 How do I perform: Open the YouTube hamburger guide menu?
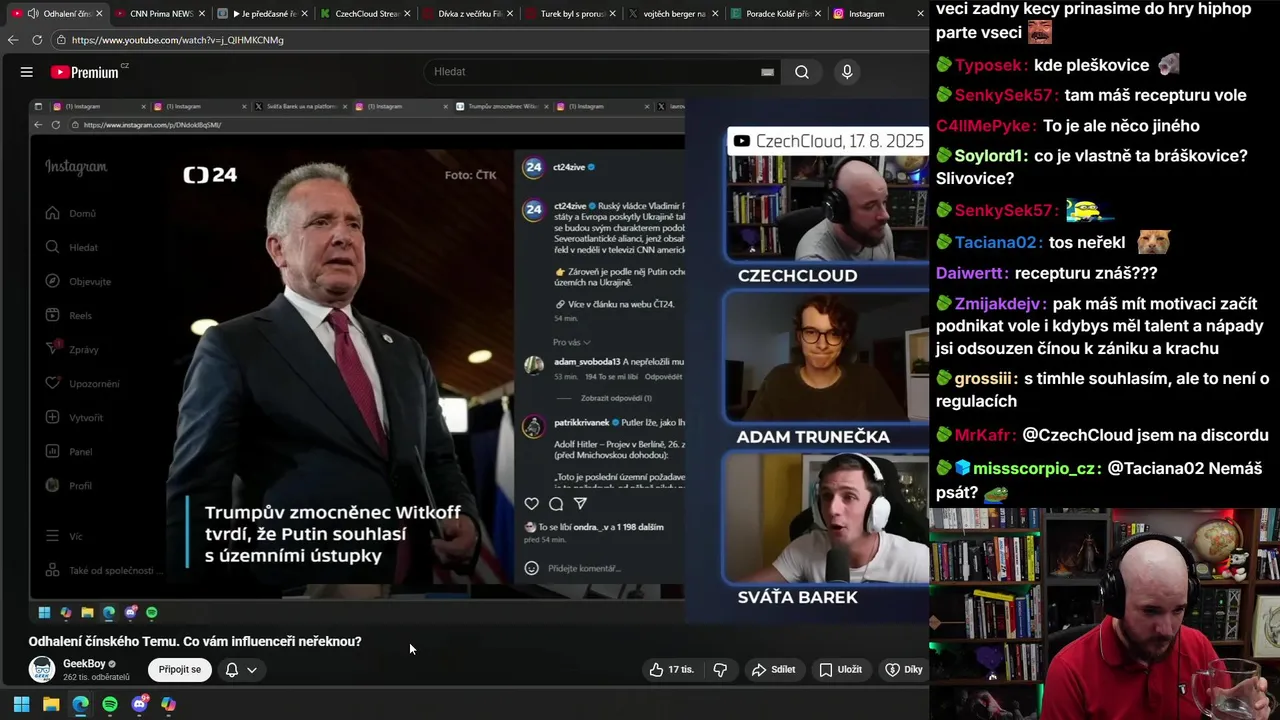tap(27, 72)
